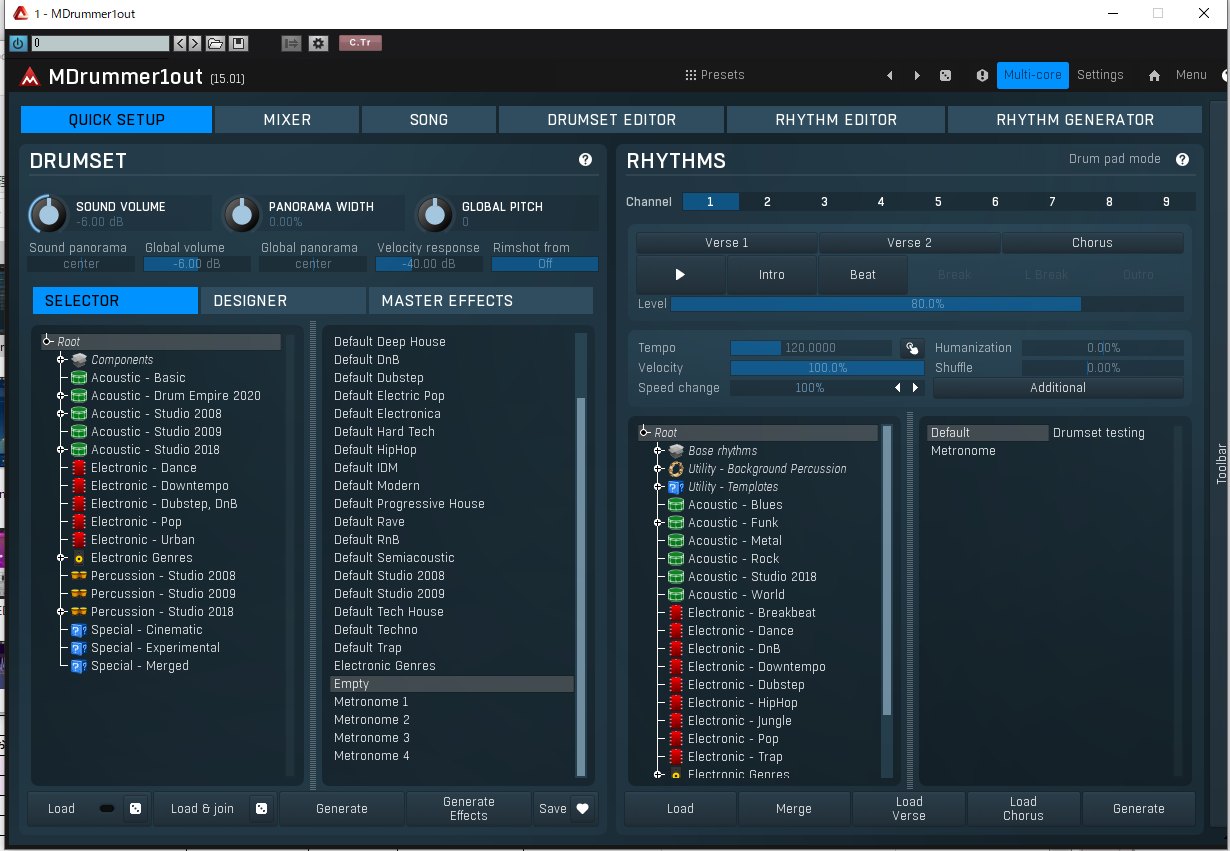Click the dice beside Load & join
The width and height of the screenshot is (1230, 851).
261,809
